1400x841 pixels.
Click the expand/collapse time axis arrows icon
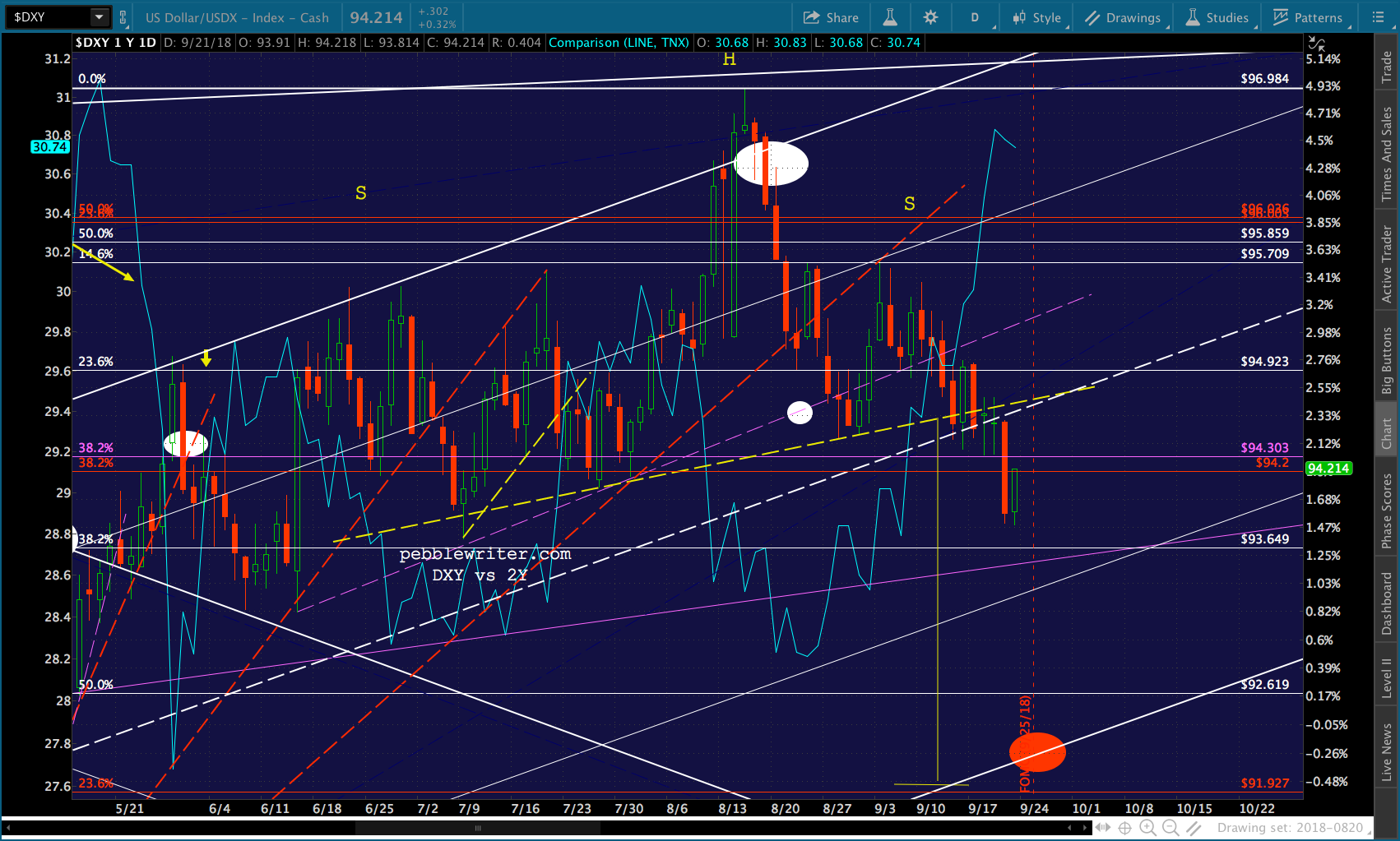click(x=1103, y=828)
